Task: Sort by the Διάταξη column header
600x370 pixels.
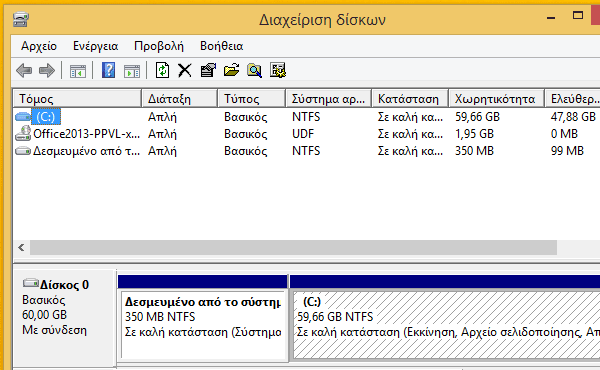Action: [x=179, y=99]
